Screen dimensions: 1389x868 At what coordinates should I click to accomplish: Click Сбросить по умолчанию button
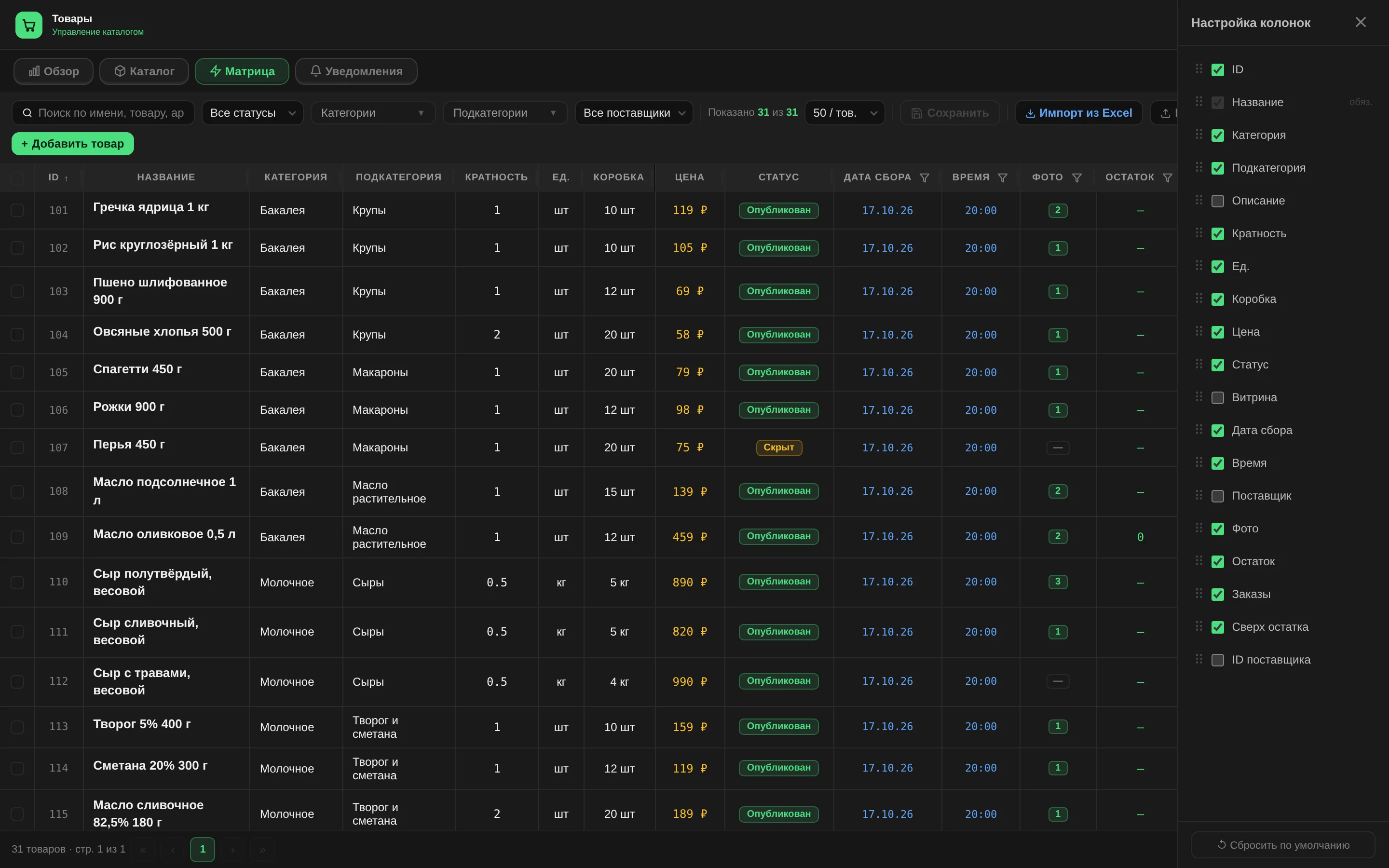(1283, 845)
